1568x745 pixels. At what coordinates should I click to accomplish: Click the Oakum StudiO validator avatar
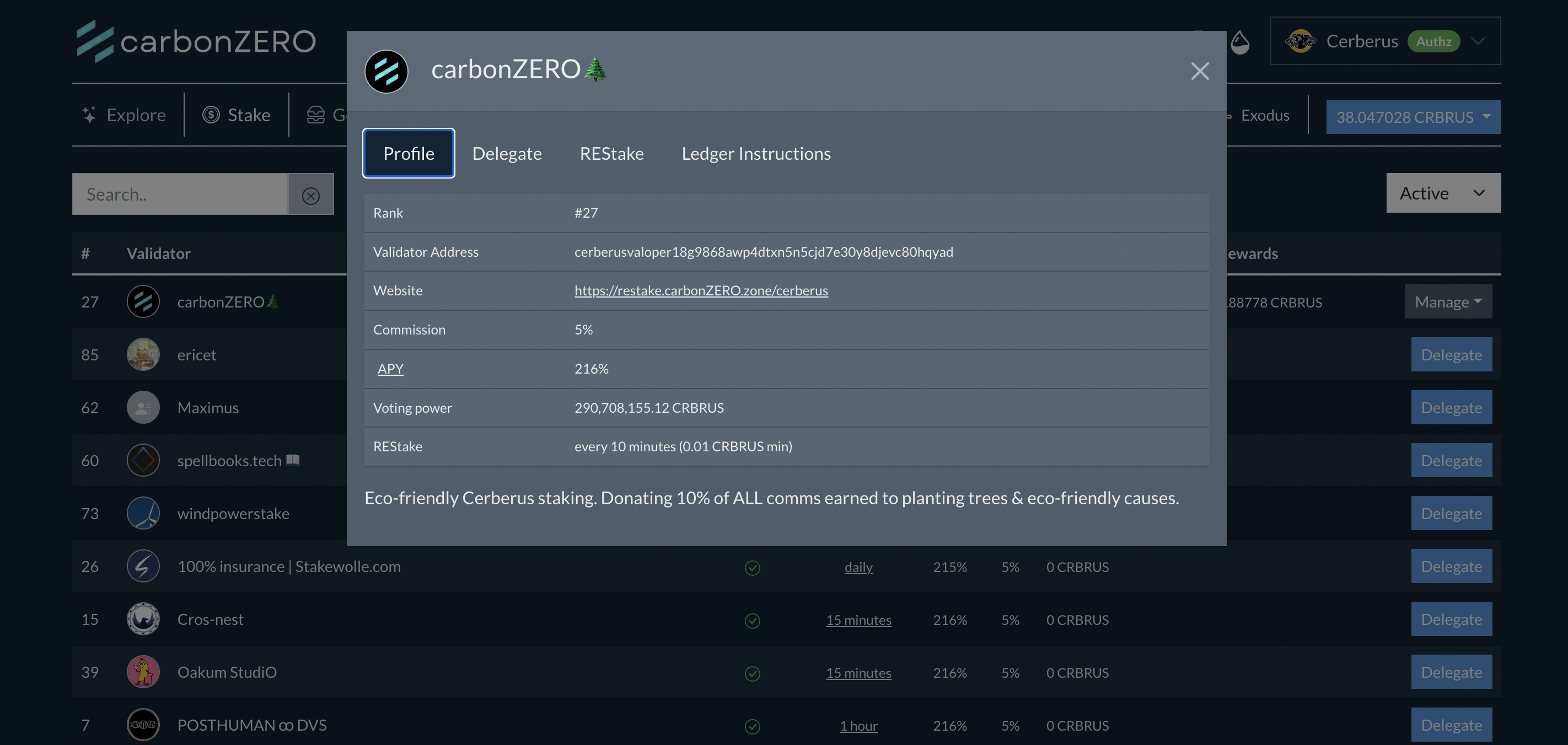143,672
